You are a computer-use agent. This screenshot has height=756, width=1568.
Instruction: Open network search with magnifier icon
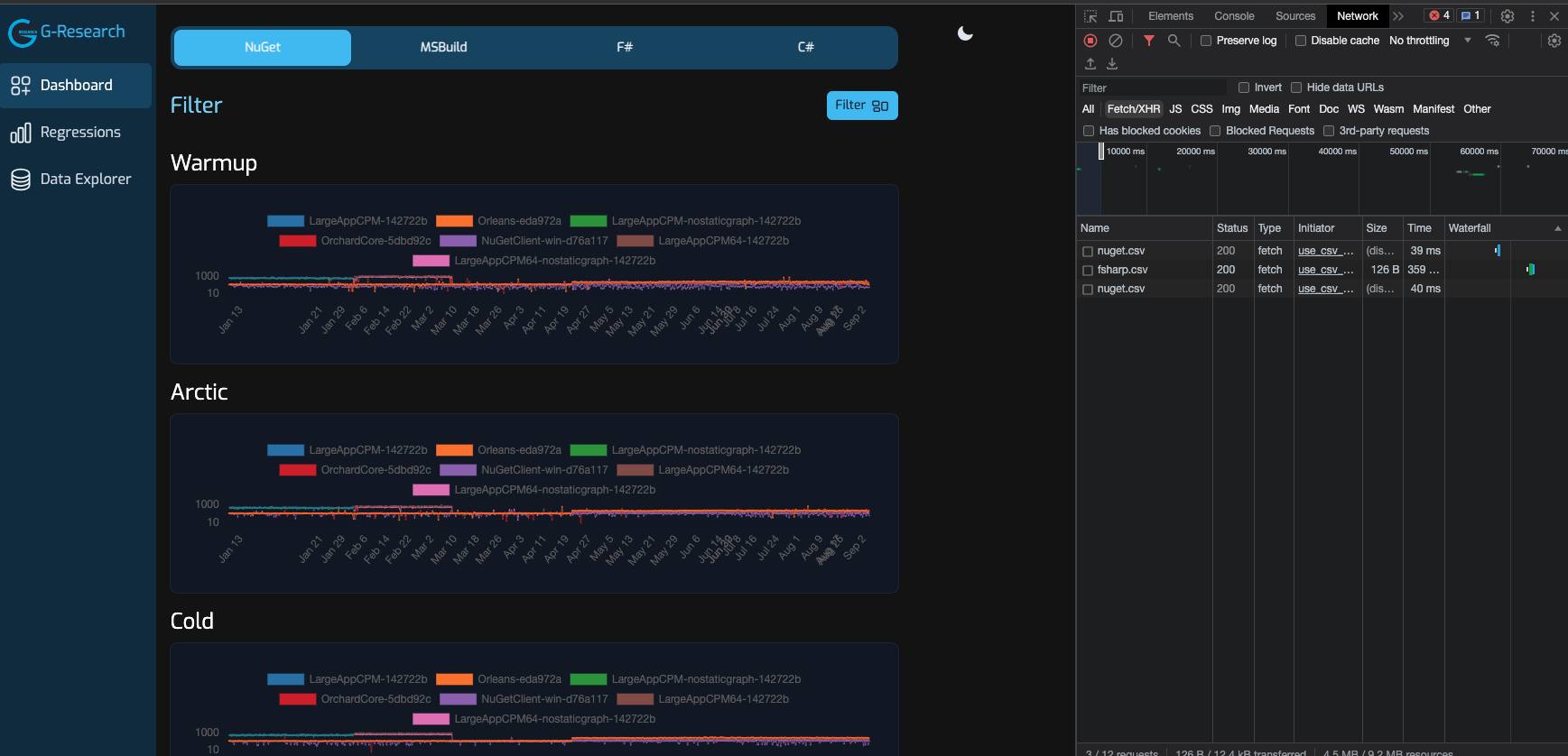pos(1174,41)
